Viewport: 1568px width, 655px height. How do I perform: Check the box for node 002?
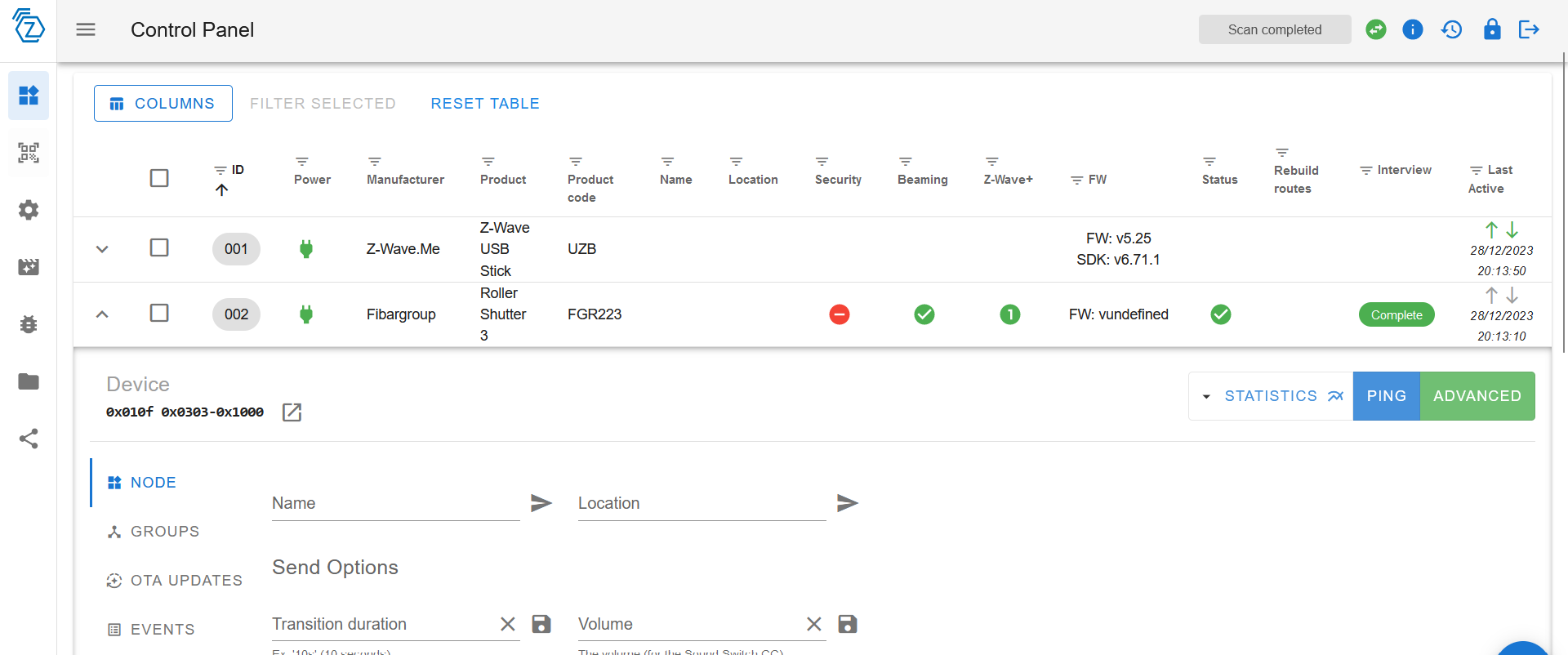point(159,313)
